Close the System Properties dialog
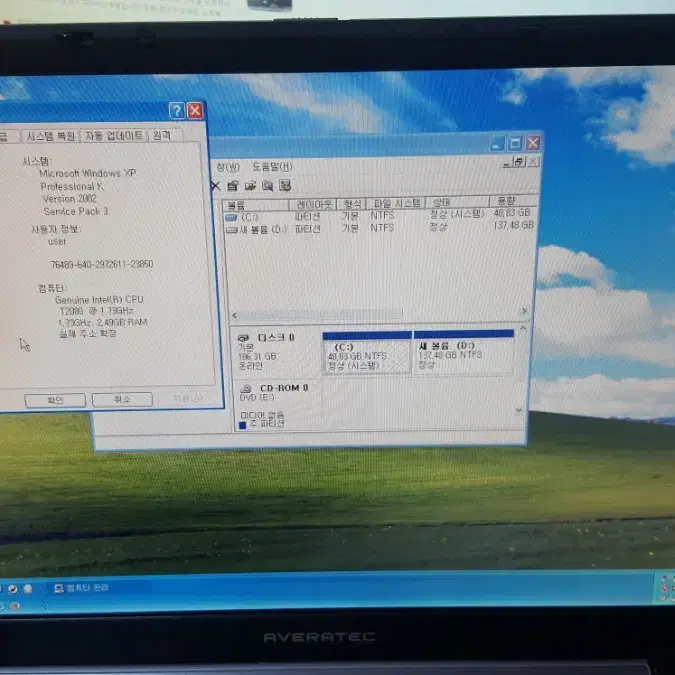 pos(195,111)
